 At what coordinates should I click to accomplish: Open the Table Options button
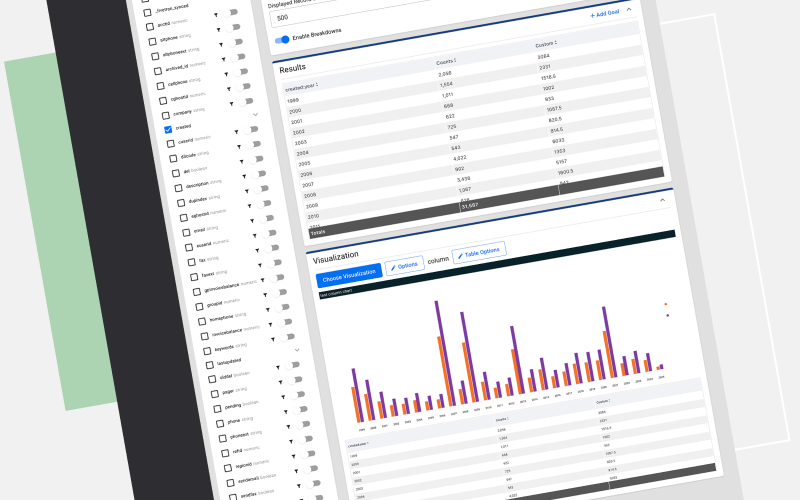point(479,253)
